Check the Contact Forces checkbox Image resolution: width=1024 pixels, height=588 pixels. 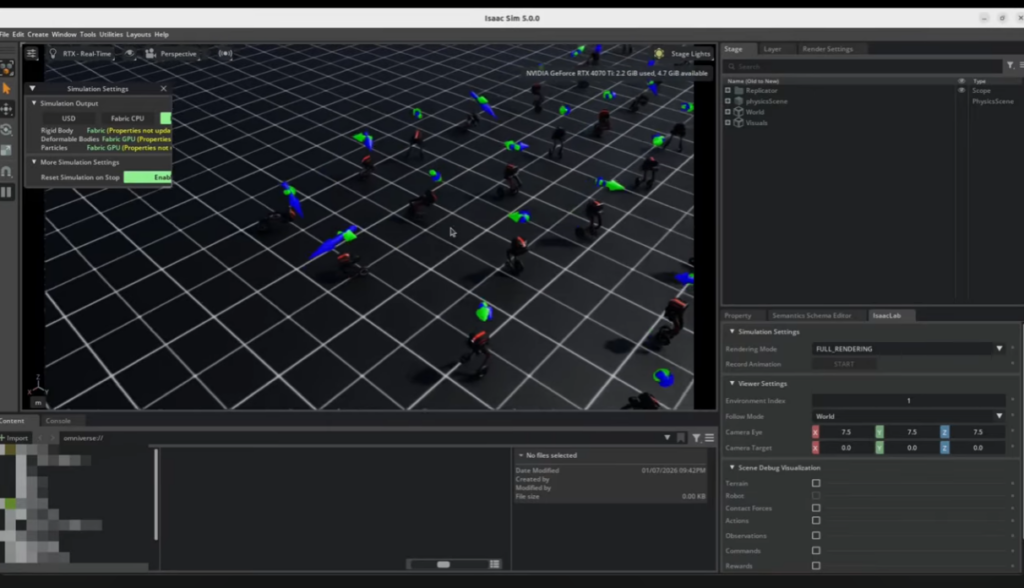tap(816, 508)
